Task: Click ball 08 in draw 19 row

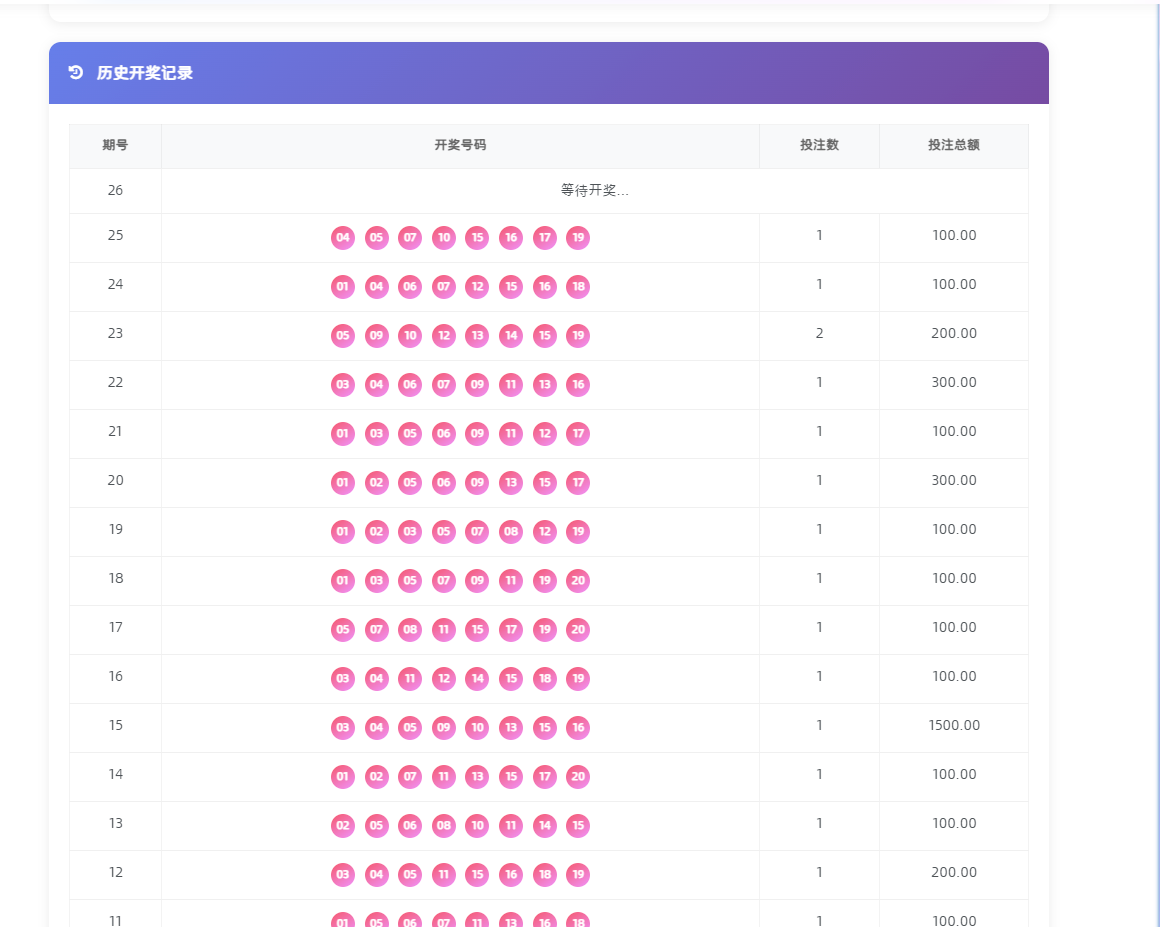Action: (510, 532)
